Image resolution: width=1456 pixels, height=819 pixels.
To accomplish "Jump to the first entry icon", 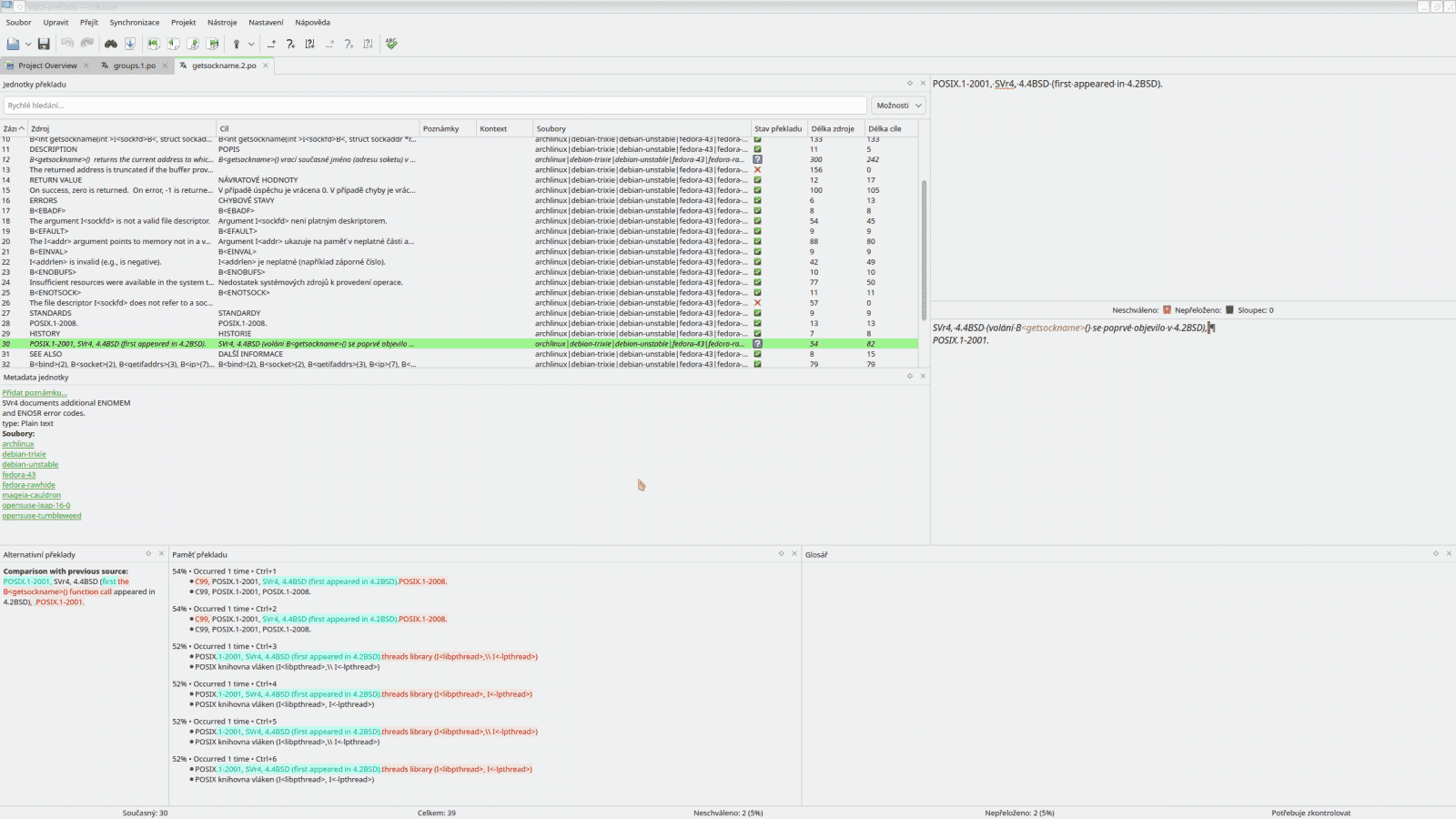I will click(153, 44).
